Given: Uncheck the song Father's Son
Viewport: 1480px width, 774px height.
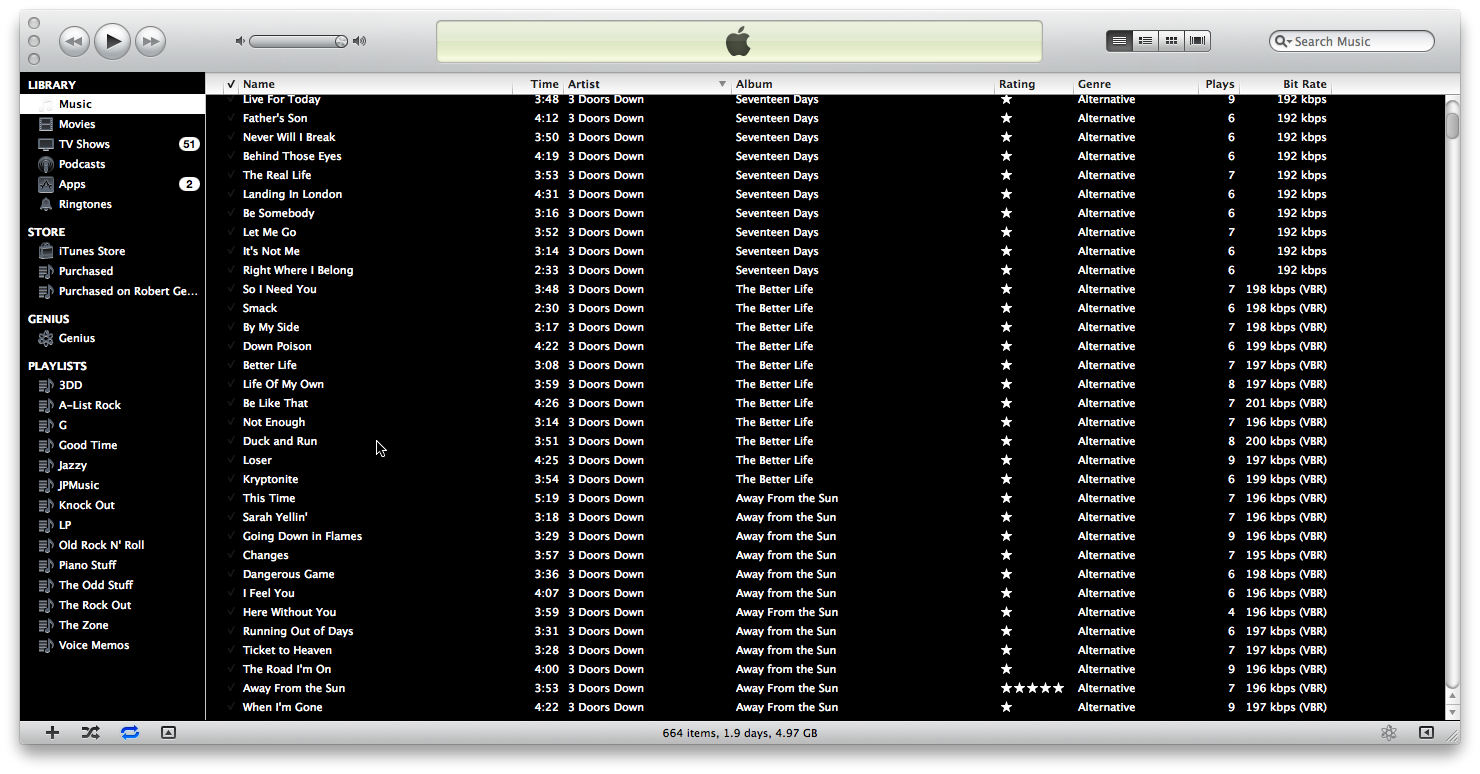Looking at the screenshot, I should click(231, 118).
